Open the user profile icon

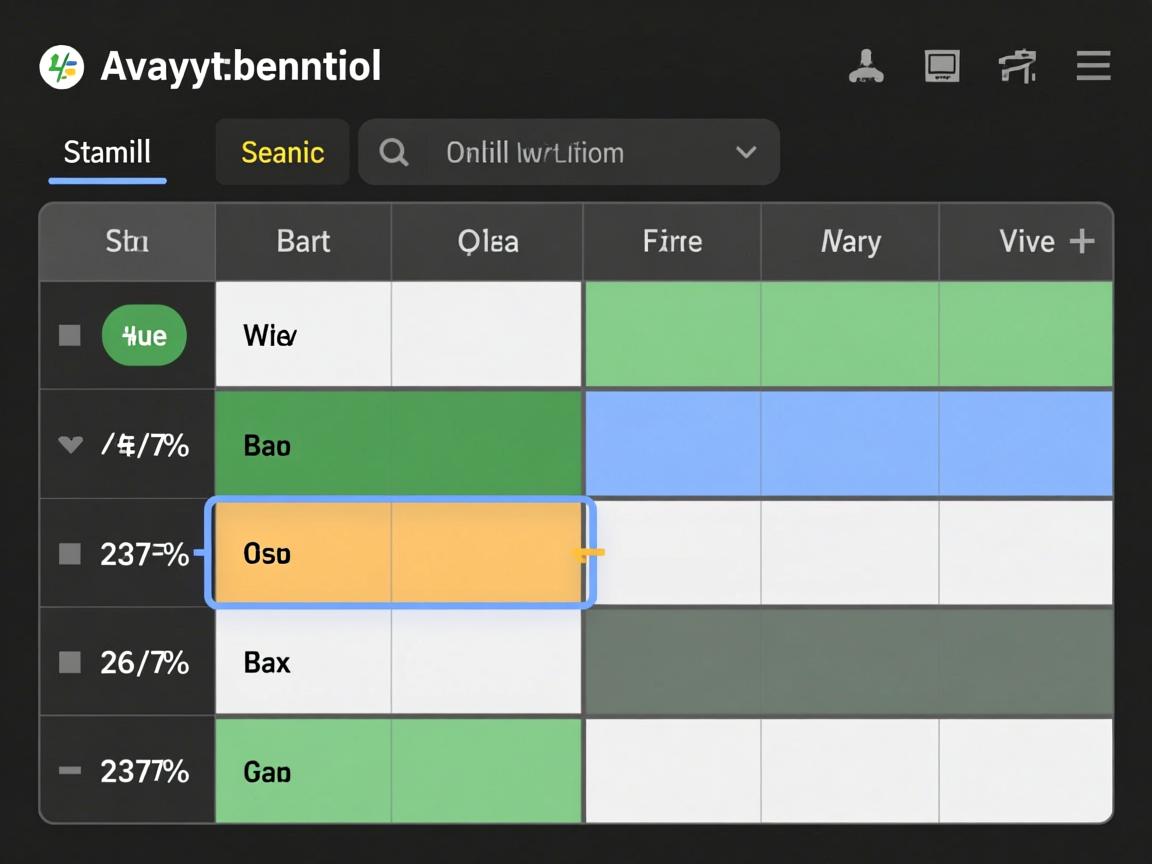click(865, 67)
